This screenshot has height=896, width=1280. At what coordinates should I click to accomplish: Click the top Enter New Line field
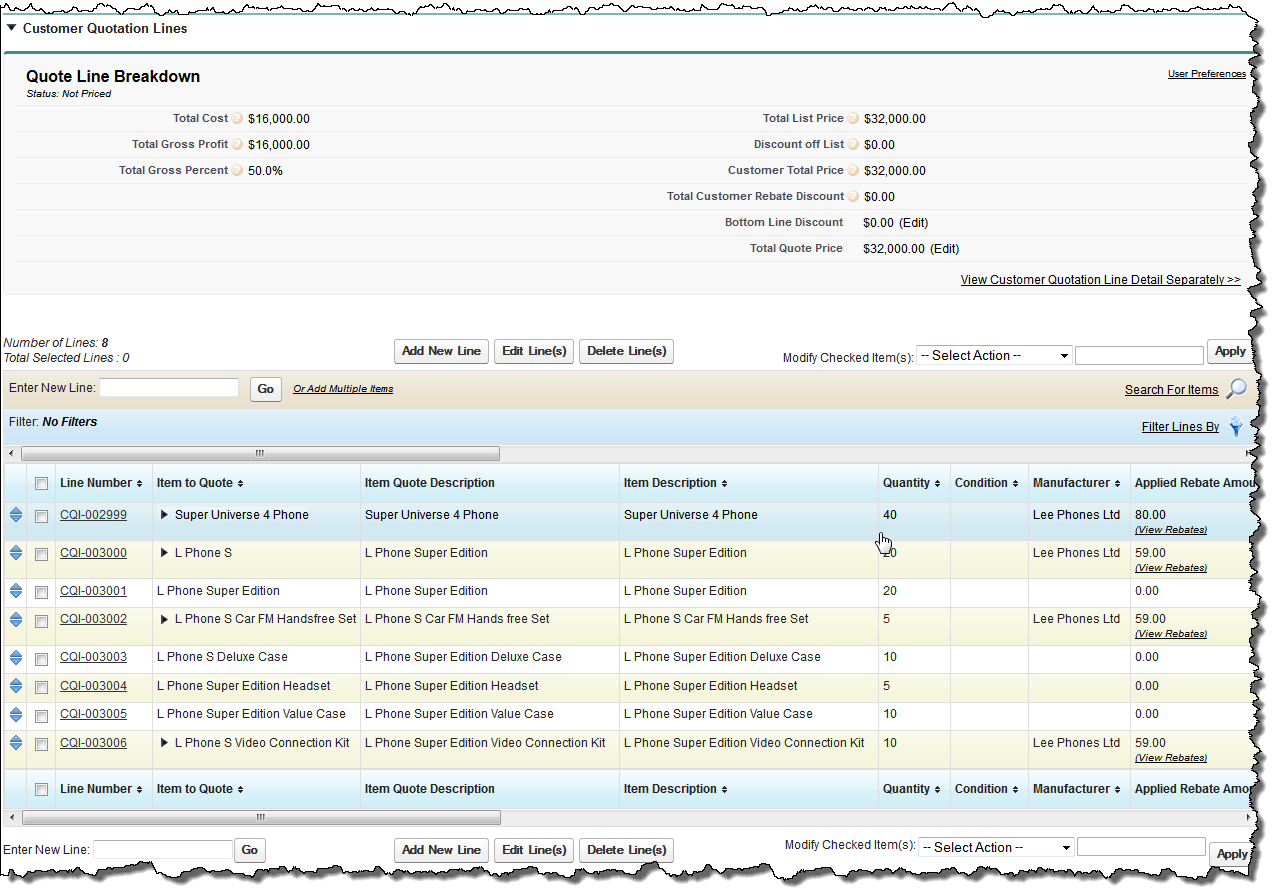[x=169, y=388]
